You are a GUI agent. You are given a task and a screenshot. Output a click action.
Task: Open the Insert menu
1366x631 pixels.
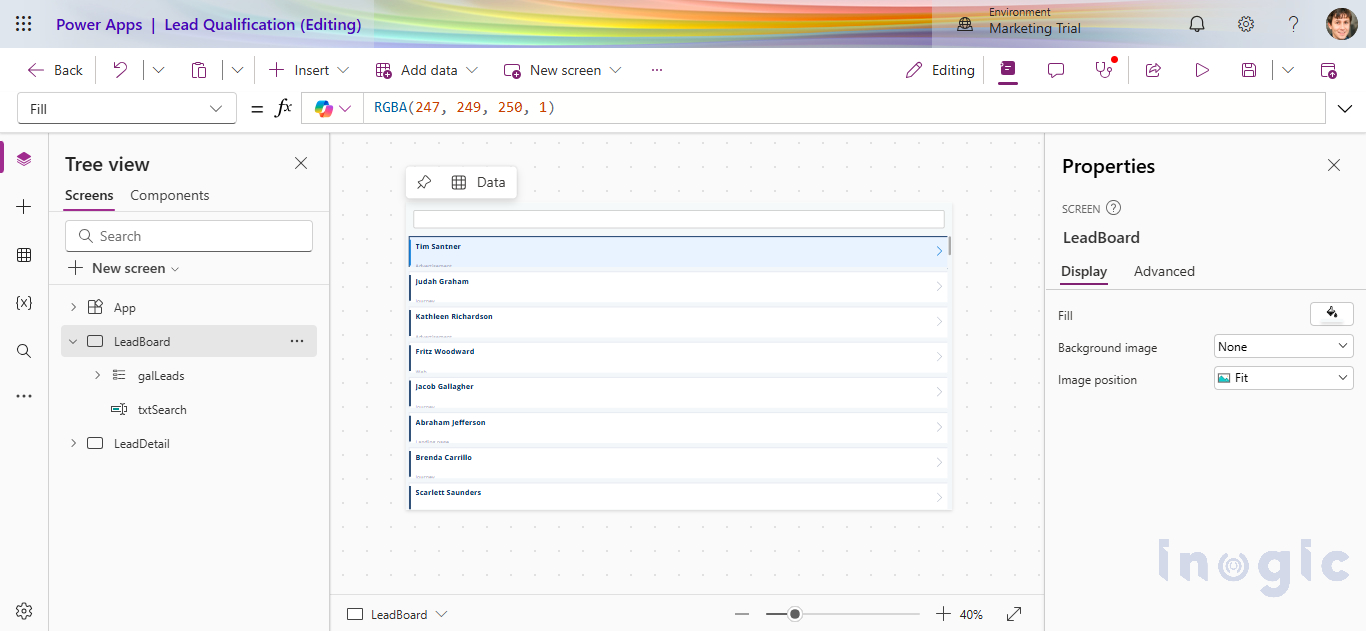click(309, 70)
